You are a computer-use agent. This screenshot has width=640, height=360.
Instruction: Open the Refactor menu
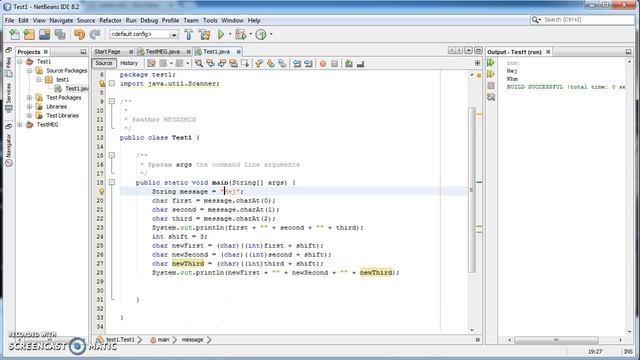pyautogui.click(x=110, y=20)
